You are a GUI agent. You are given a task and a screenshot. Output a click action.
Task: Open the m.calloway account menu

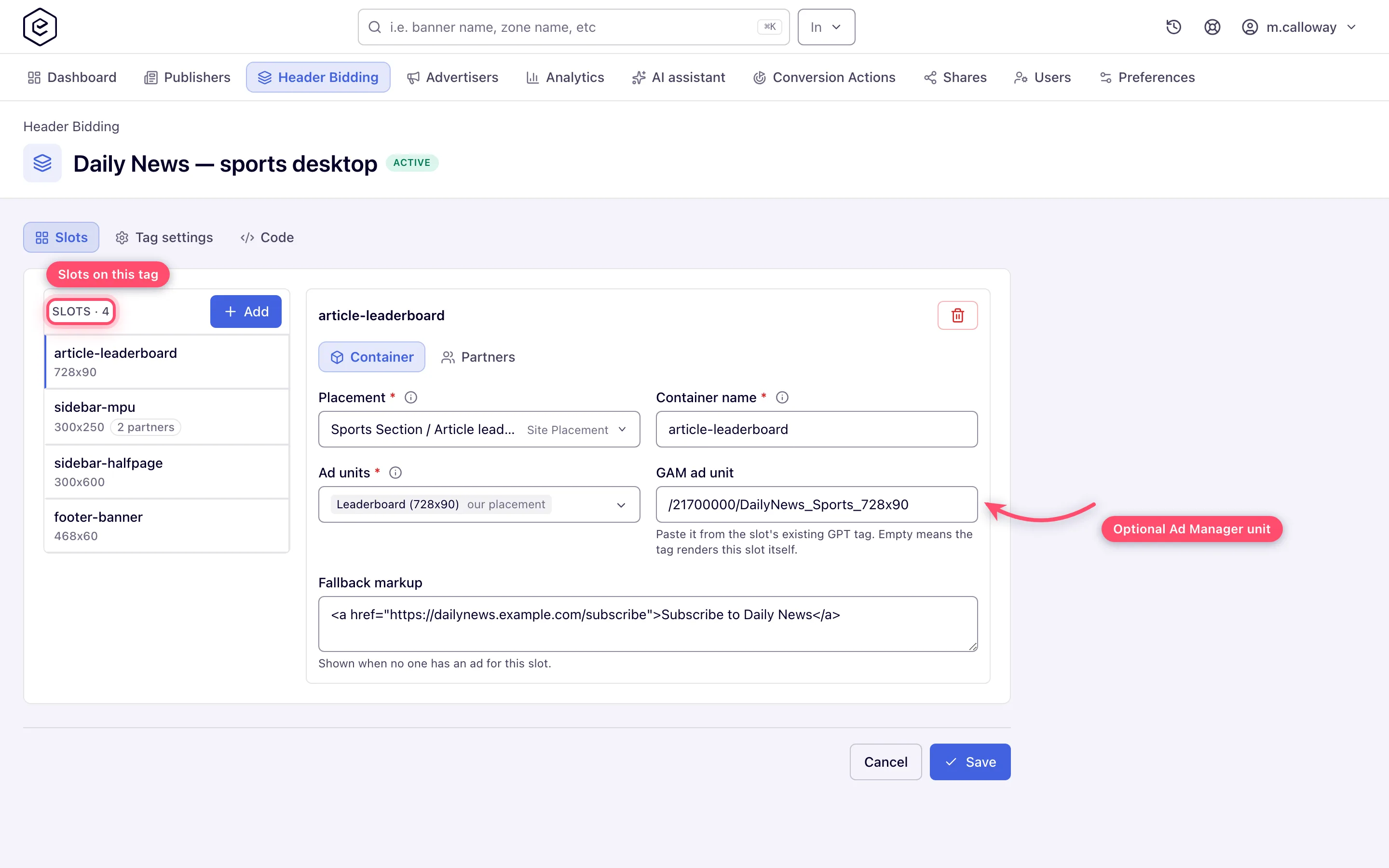pos(1298,27)
